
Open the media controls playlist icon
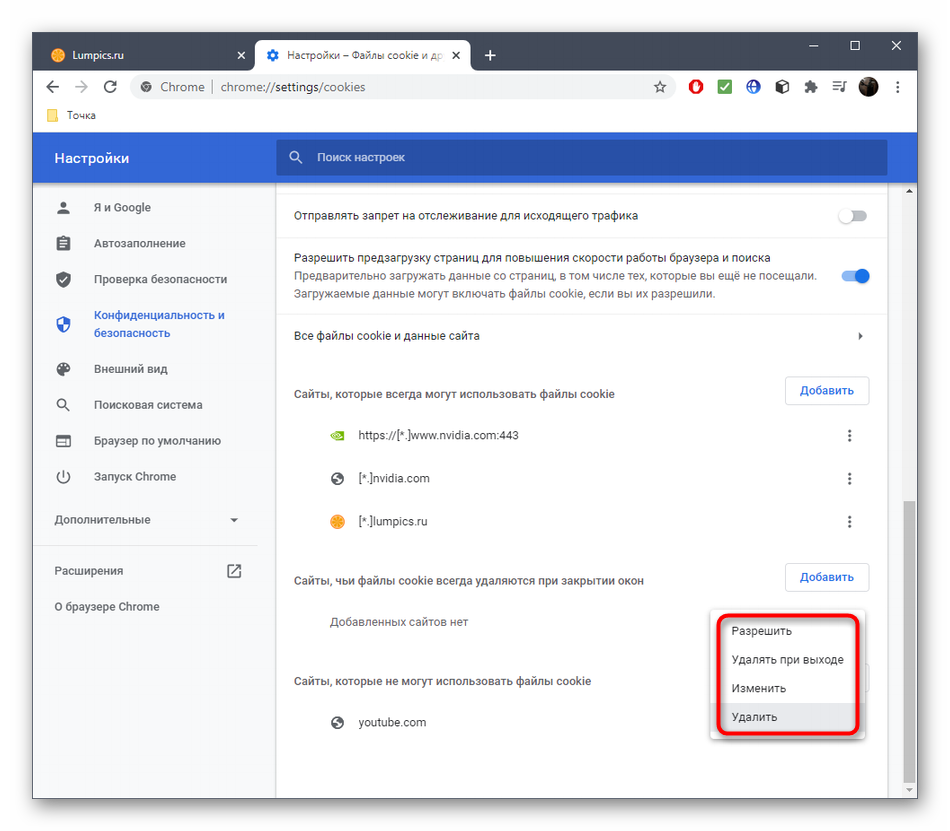pos(839,87)
